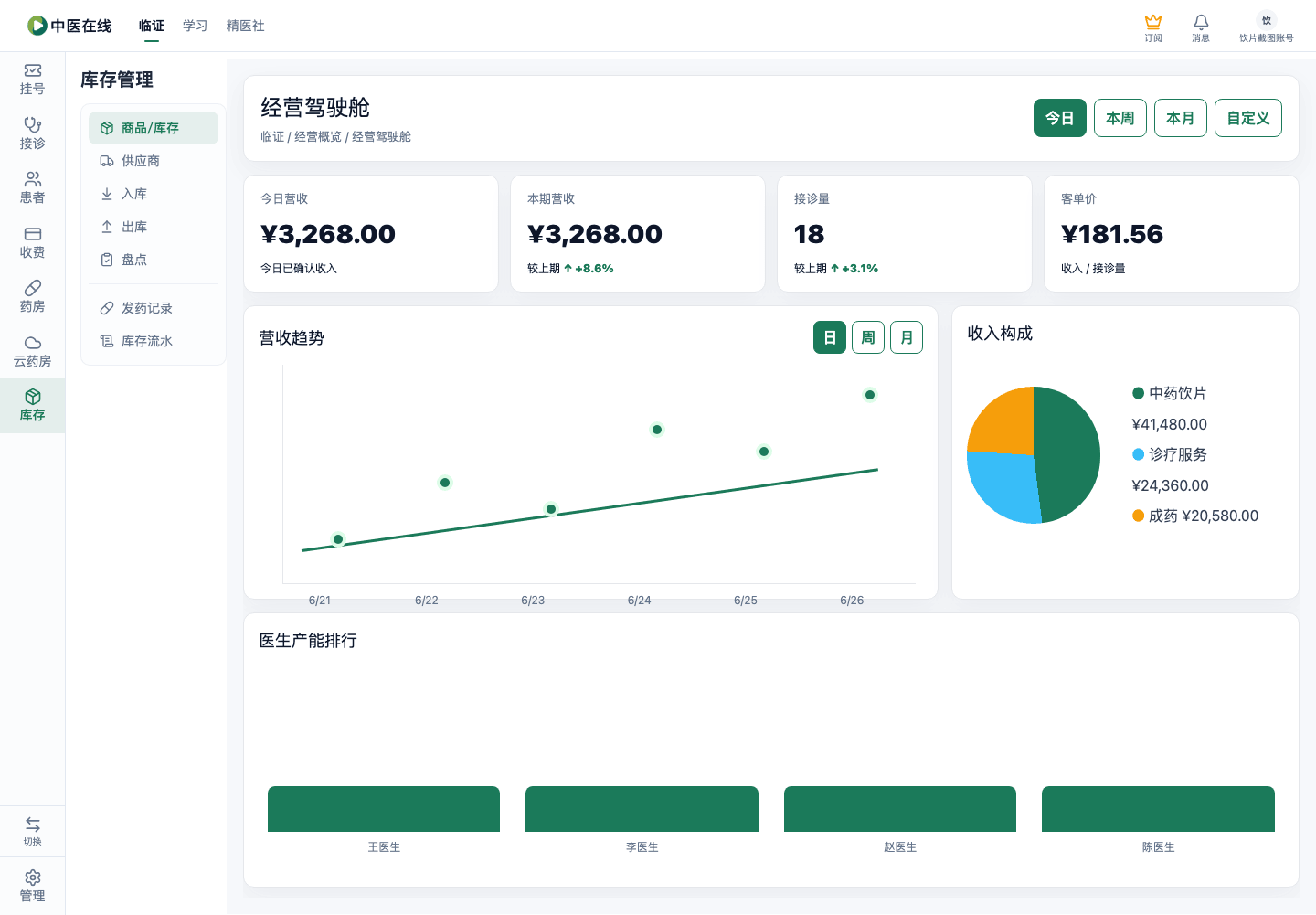
Task: Click the 今日营收 card
Action: point(371,234)
